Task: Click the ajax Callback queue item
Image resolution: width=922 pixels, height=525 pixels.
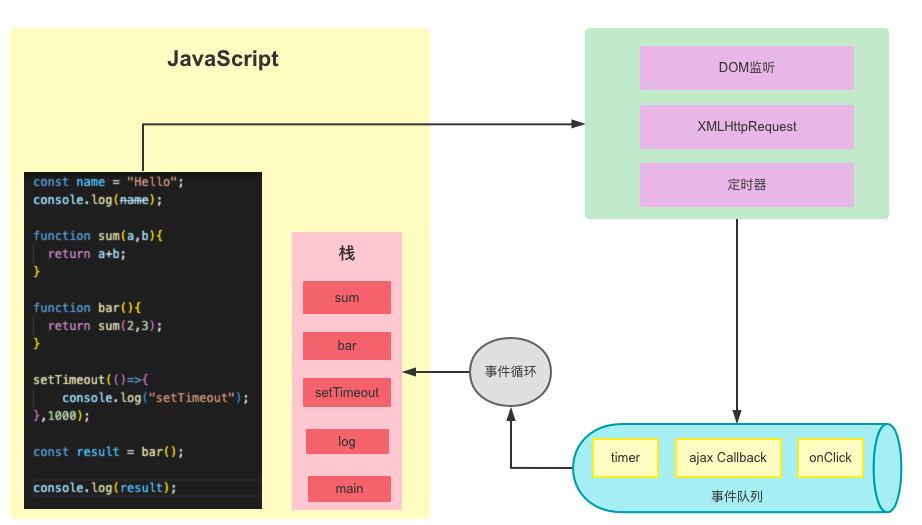Action: [x=727, y=458]
